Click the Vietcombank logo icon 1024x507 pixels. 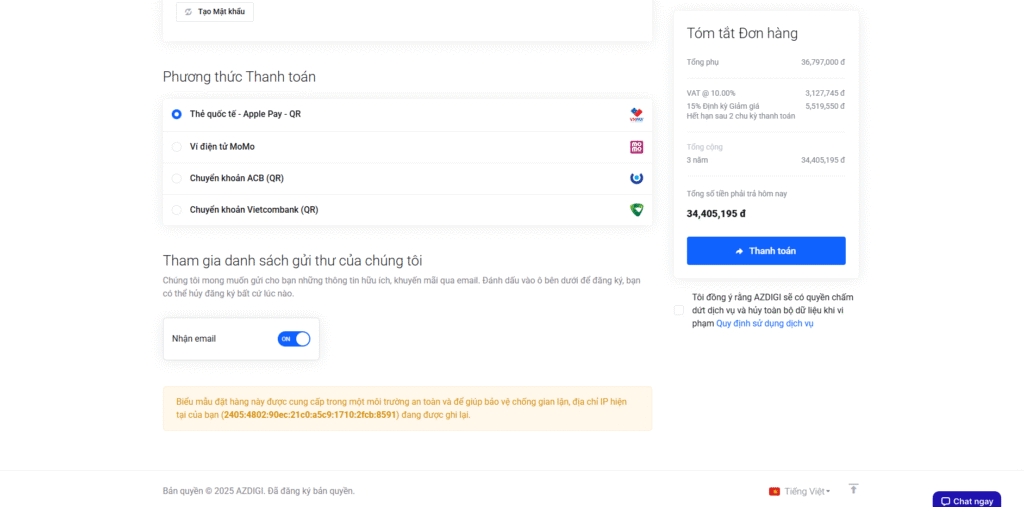636,210
